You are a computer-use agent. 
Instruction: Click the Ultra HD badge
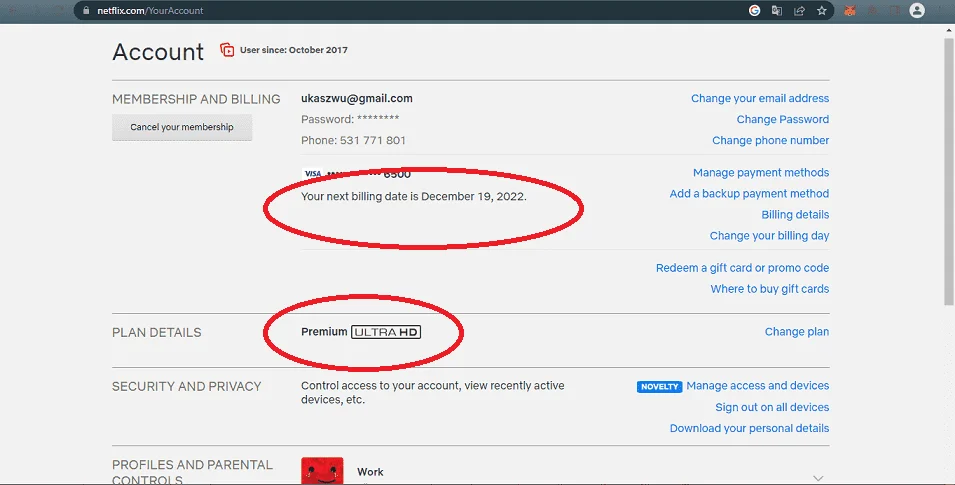coord(386,332)
